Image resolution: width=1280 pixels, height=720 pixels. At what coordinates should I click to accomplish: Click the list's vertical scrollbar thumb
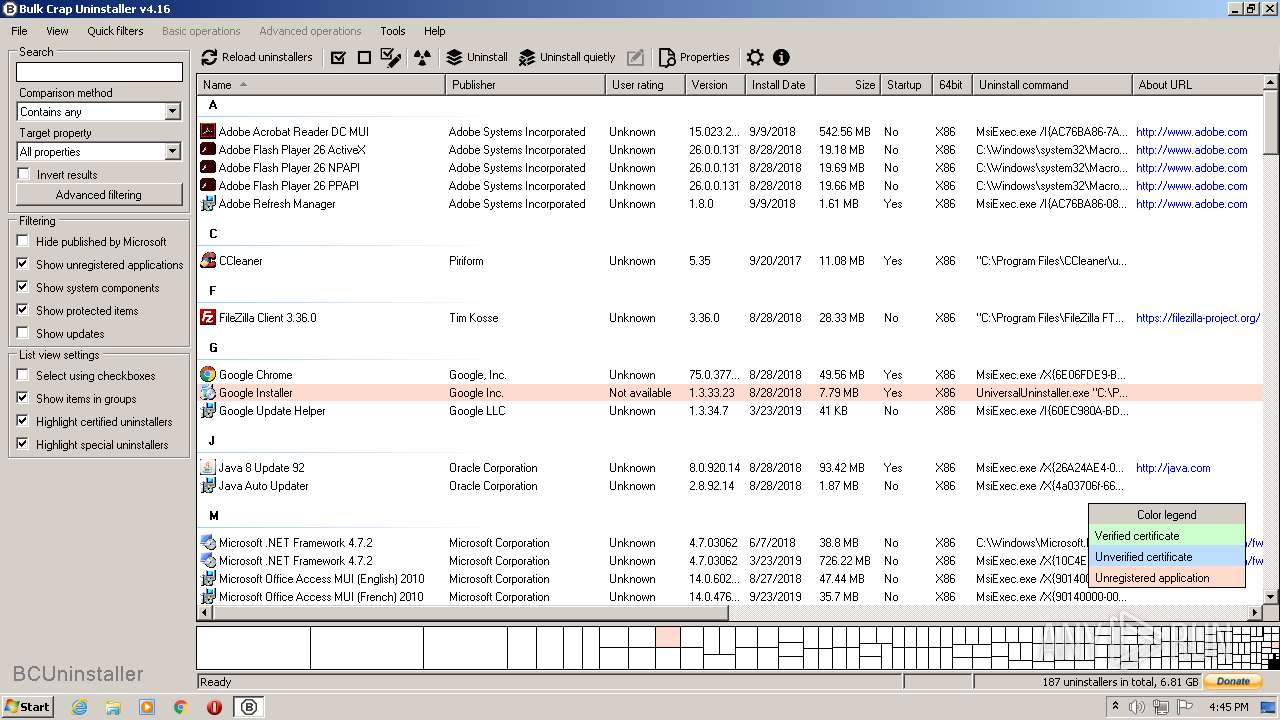point(1271,125)
